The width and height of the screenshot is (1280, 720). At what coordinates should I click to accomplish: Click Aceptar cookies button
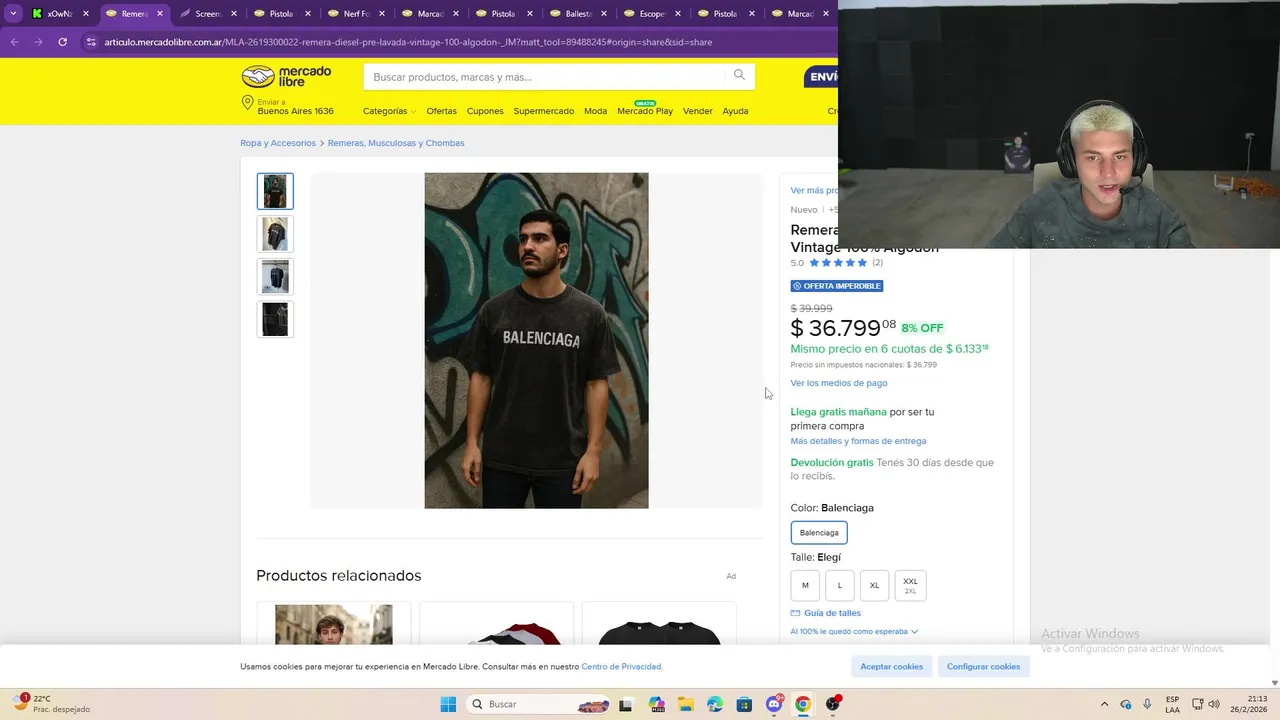[892, 666]
